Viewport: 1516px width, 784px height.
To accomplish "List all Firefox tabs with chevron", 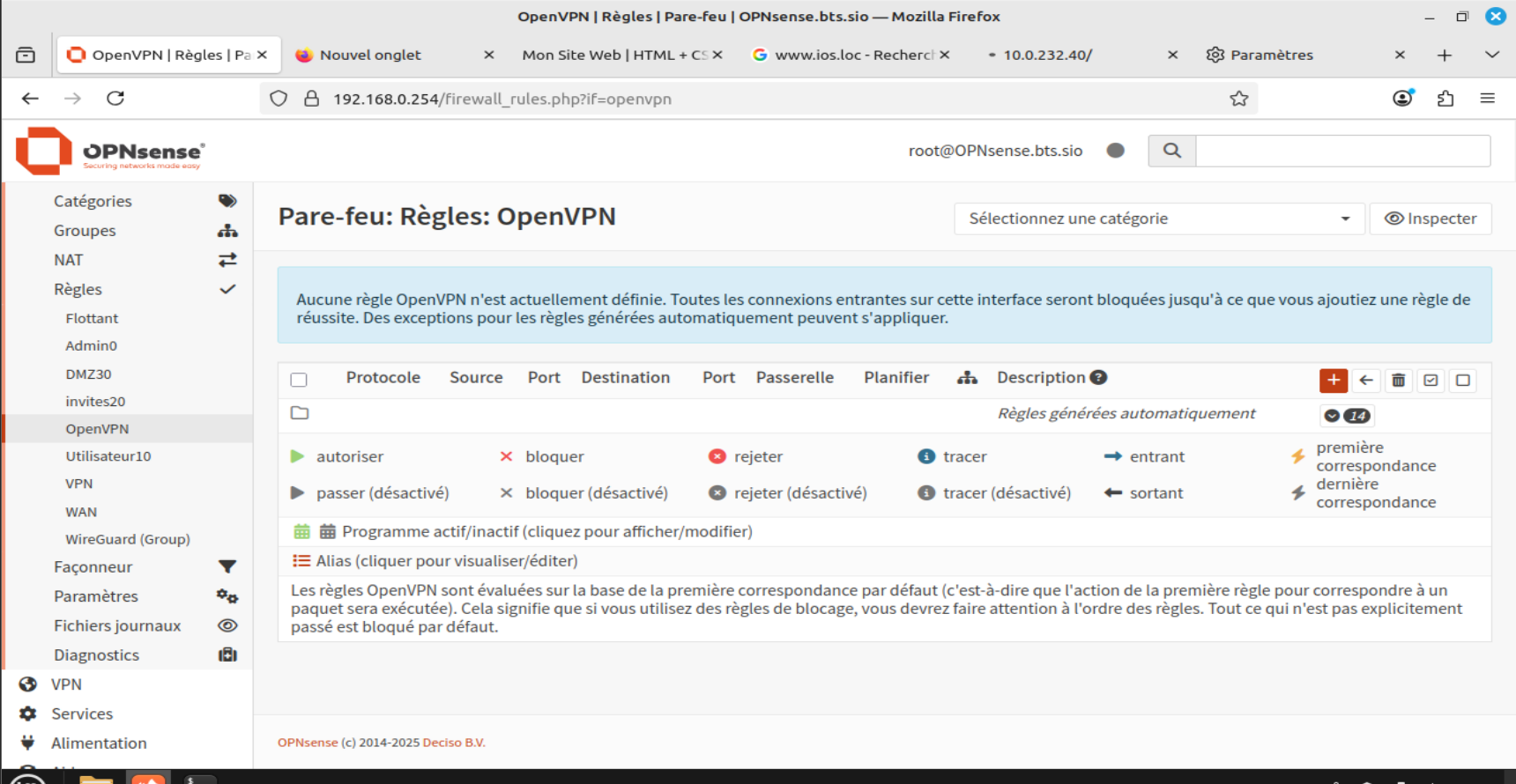I will click(x=1492, y=55).
